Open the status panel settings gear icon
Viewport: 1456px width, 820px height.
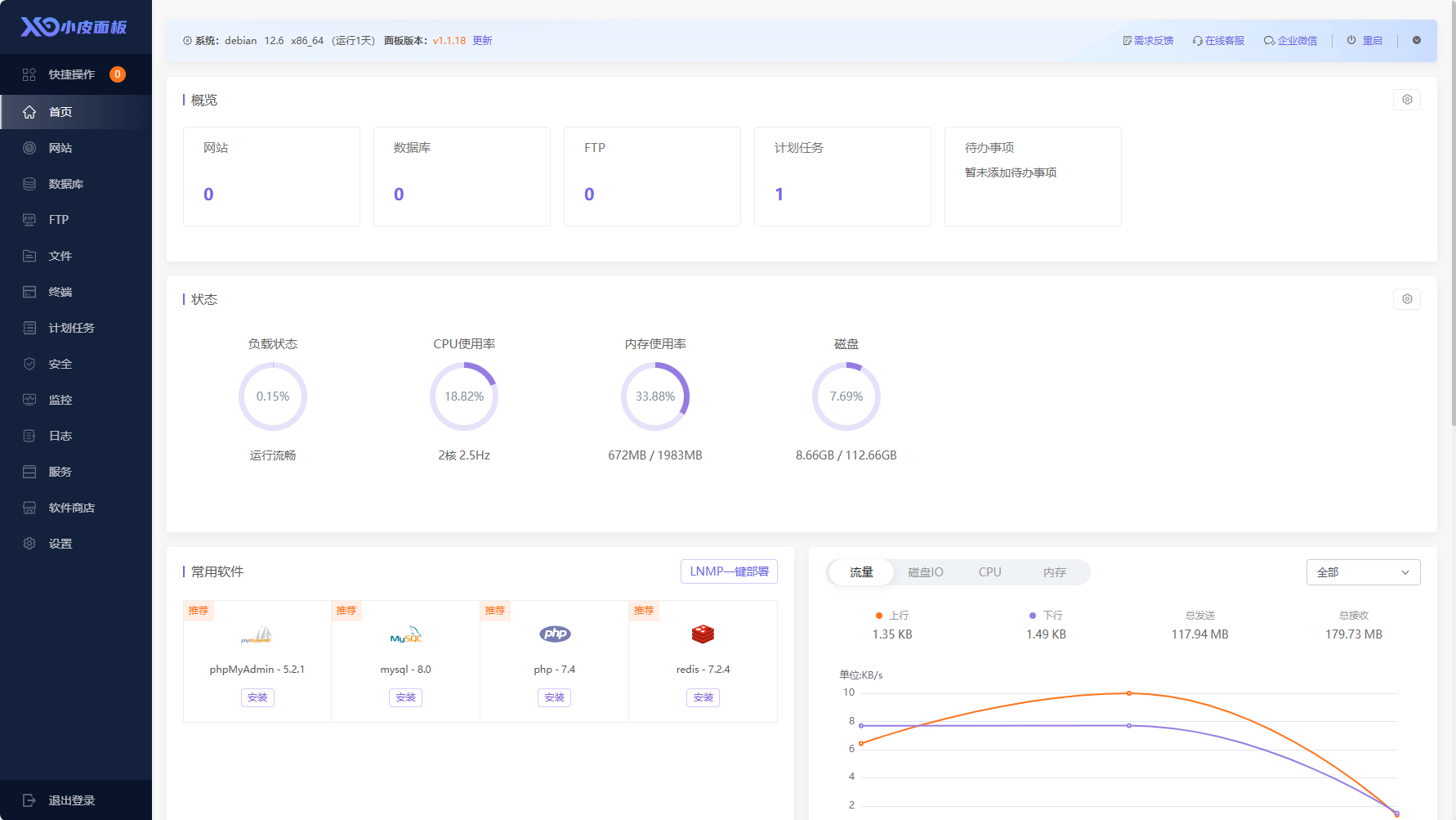[x=1406, y=299]
